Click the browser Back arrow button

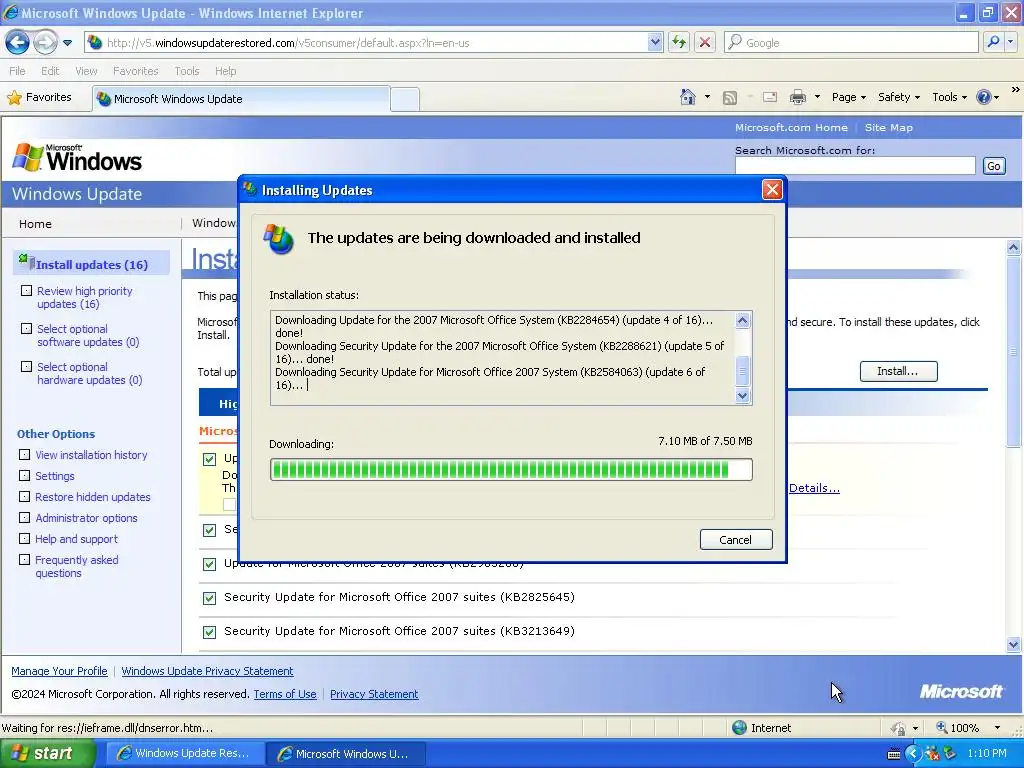coord(17,43)
